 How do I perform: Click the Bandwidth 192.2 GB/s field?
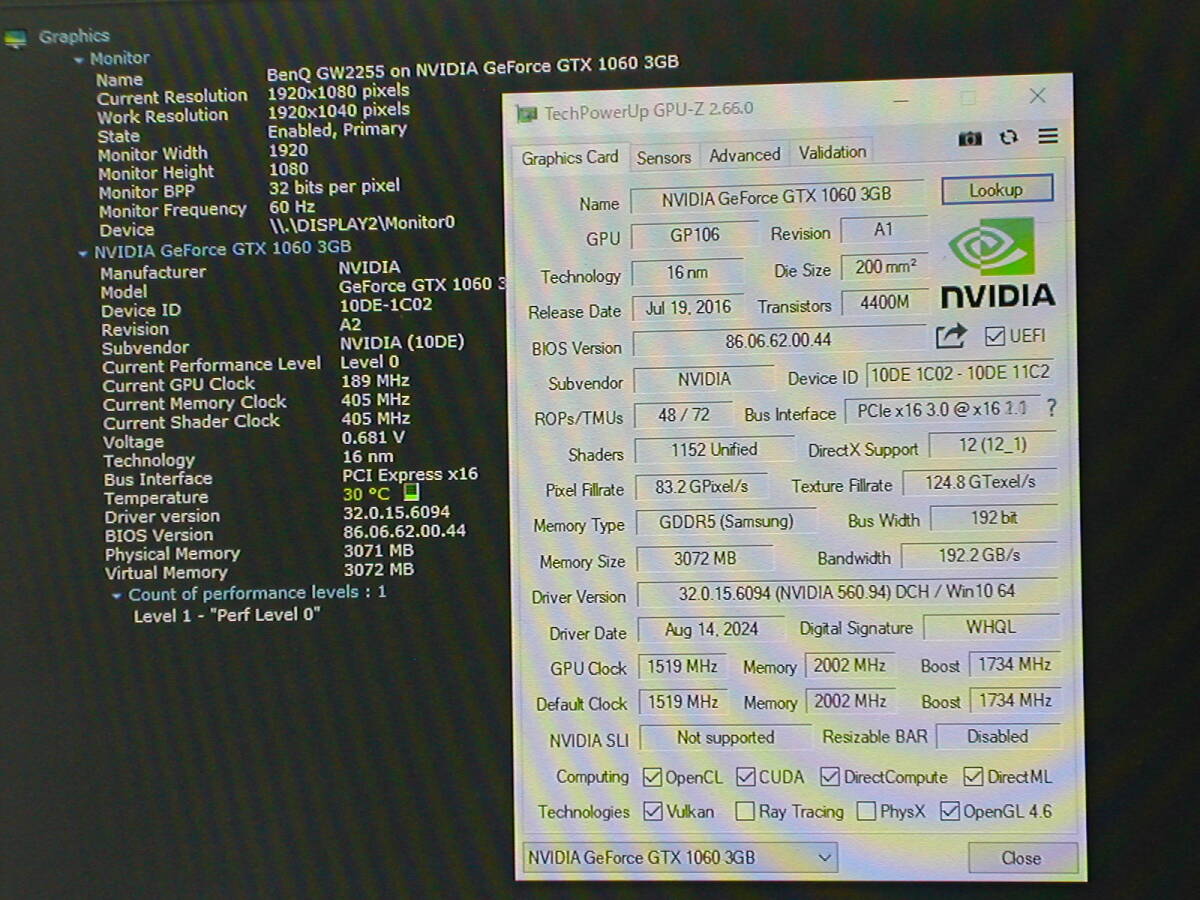[979, 554]
